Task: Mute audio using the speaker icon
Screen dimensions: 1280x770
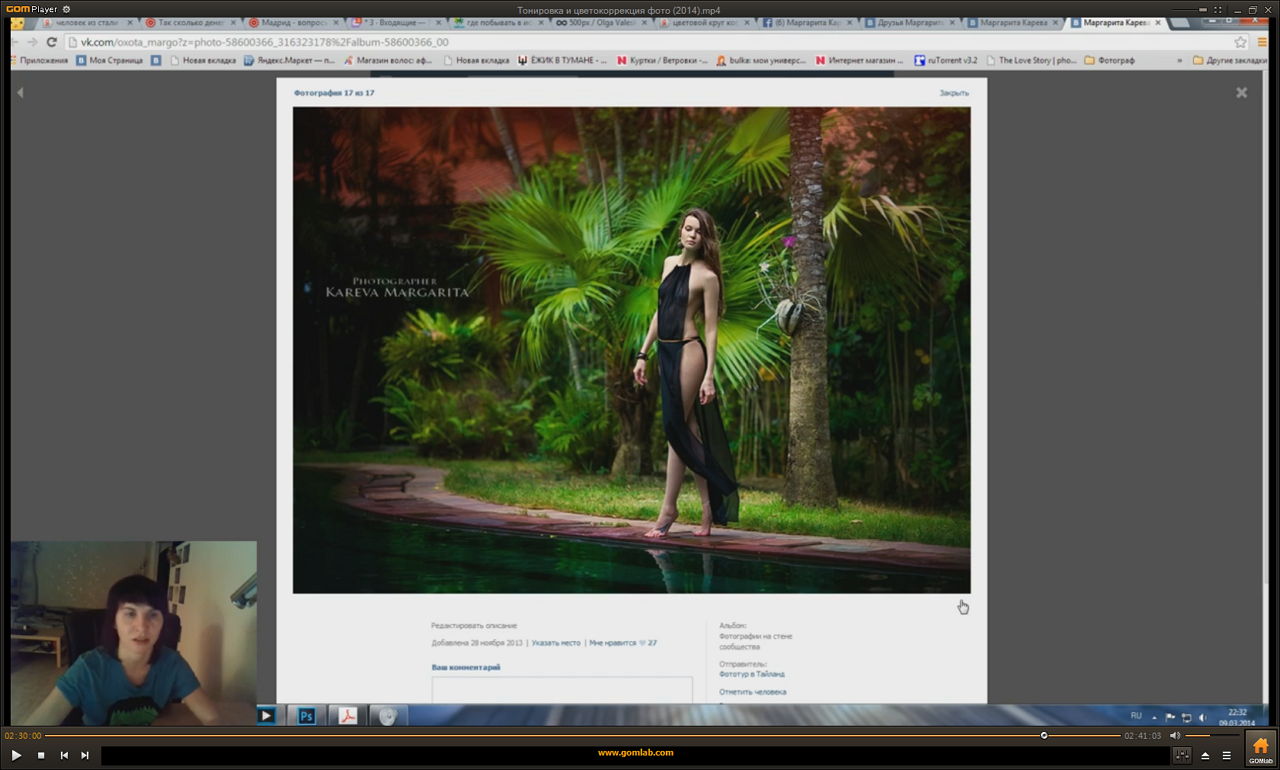Action: [x=1175, y=735]
